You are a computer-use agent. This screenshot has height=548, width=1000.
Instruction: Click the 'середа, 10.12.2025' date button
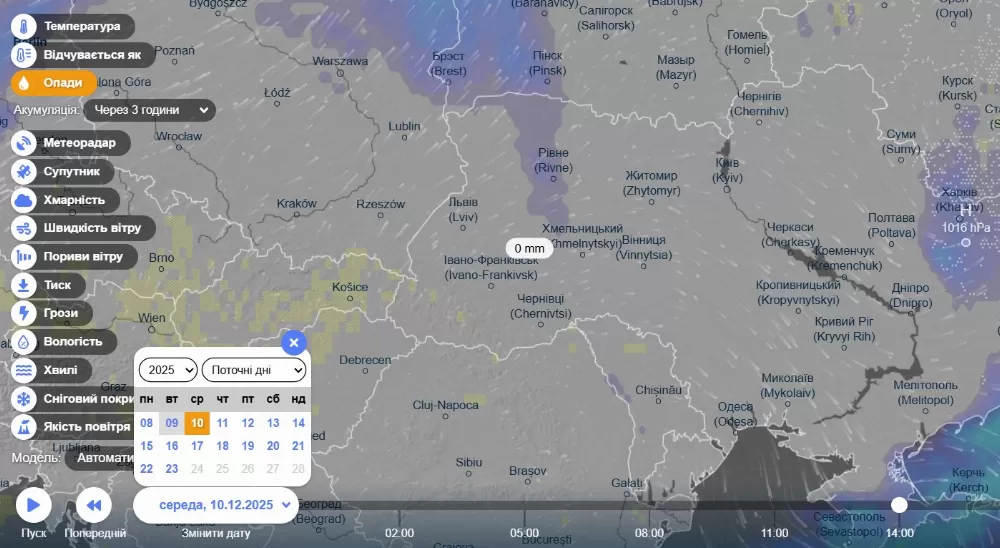click(216, 505)
